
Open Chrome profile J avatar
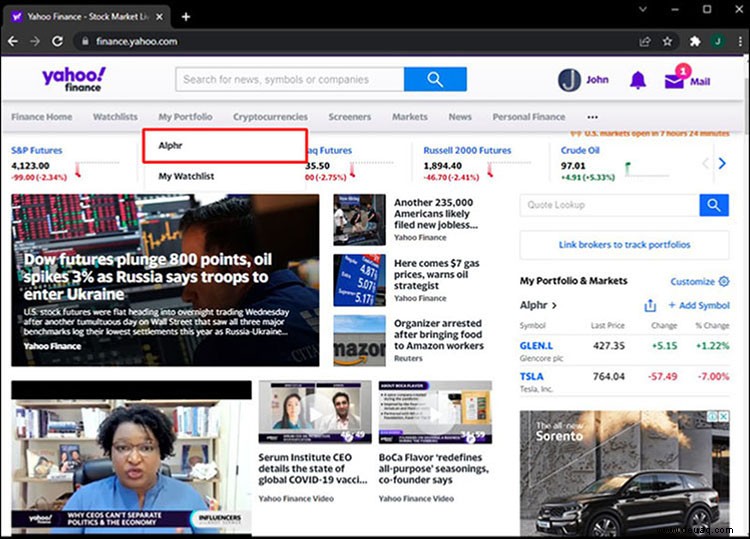717,42
